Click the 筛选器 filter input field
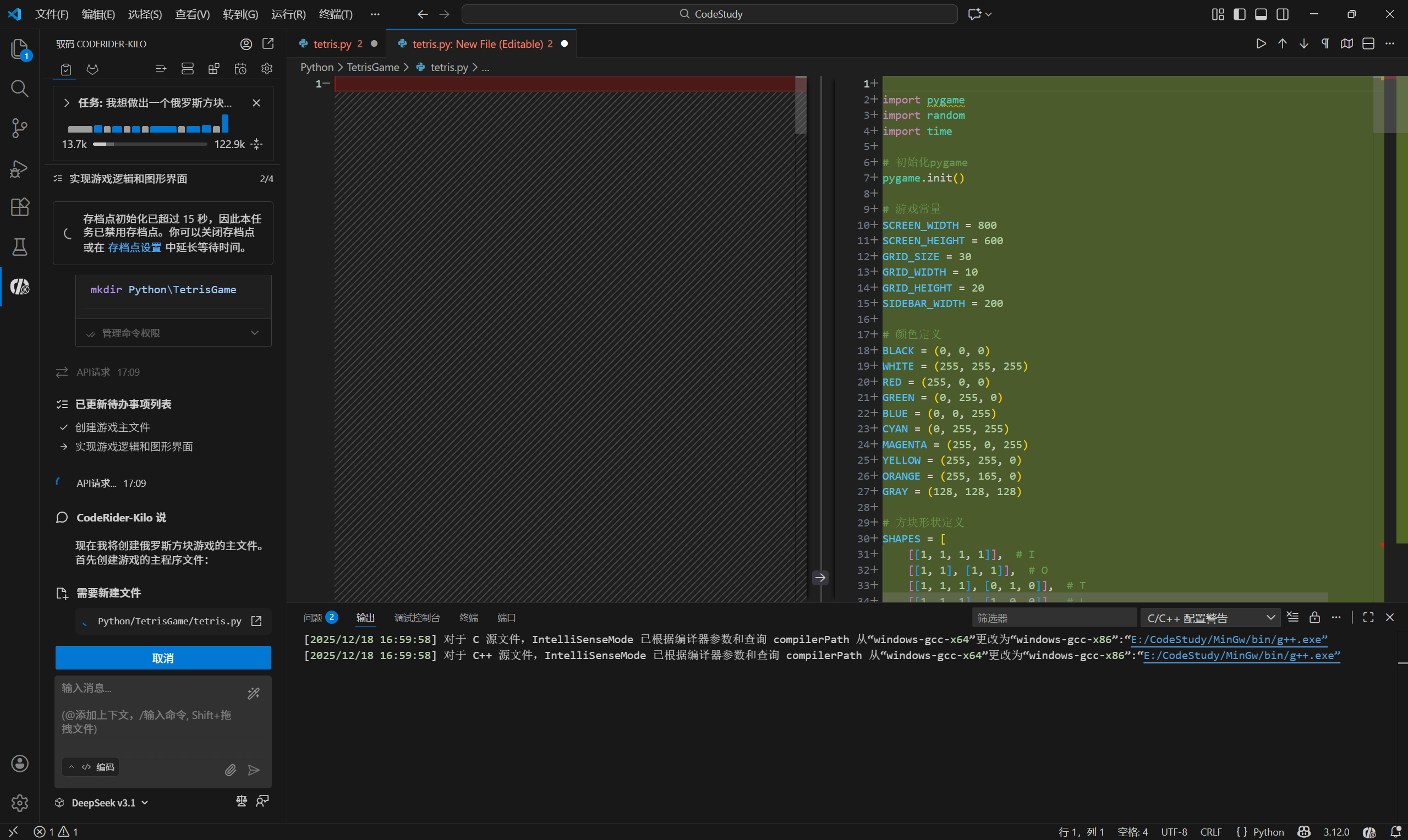1408x840 pixels. (1053, 618)
